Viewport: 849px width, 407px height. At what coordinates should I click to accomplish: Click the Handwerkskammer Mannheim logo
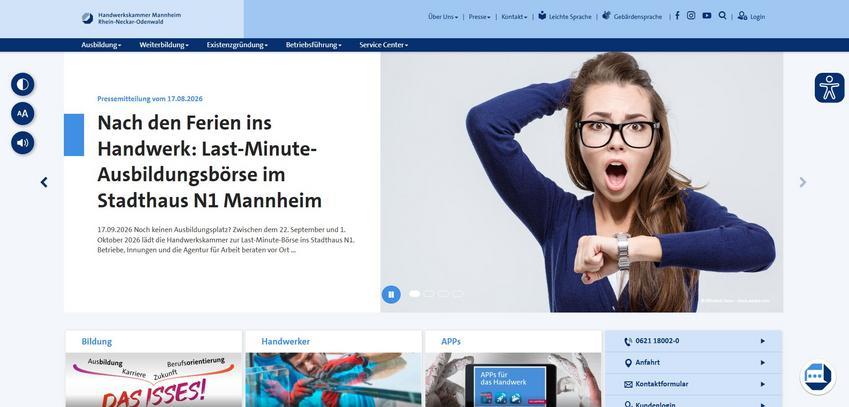tap(132, 18)
